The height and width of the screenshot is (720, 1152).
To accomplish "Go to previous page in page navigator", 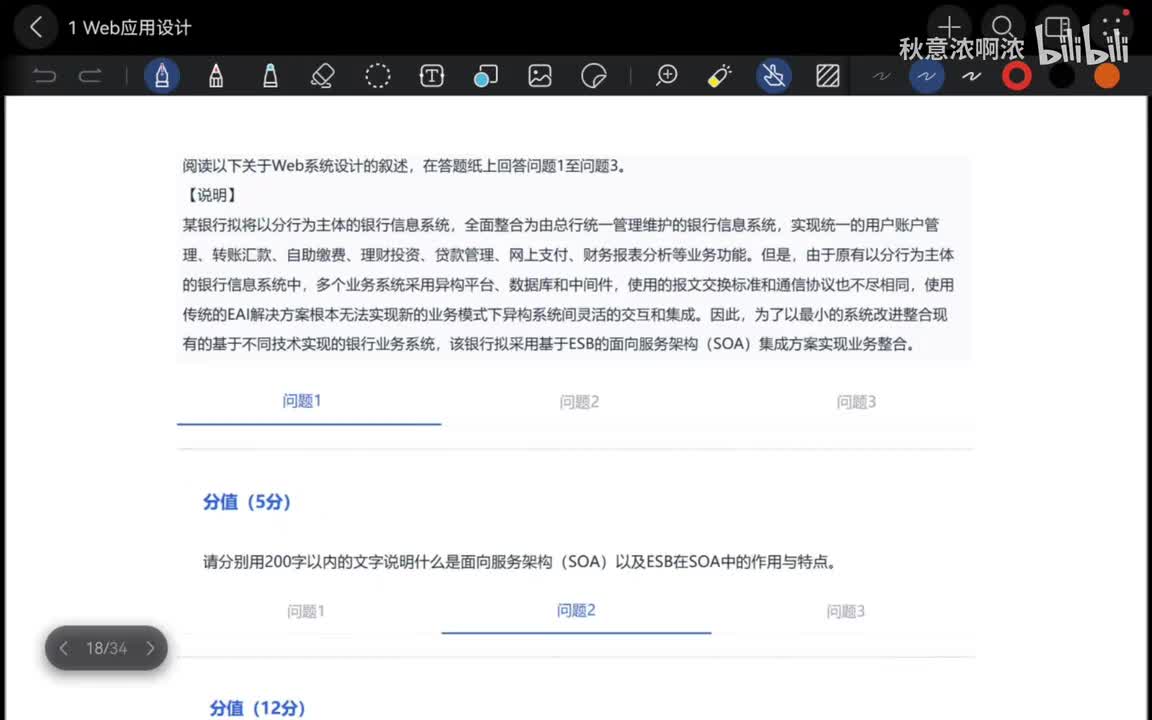I will tap(64, 648).
